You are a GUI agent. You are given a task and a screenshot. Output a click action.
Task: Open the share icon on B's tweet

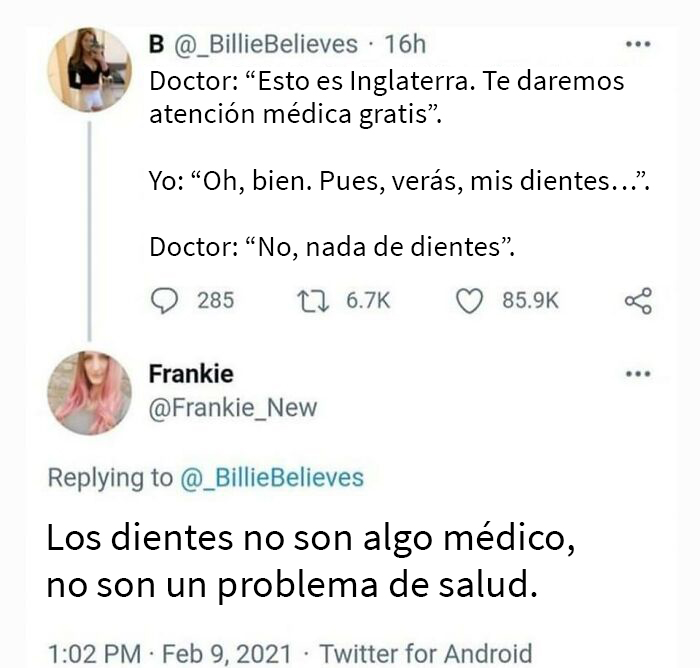click(637, 300)
